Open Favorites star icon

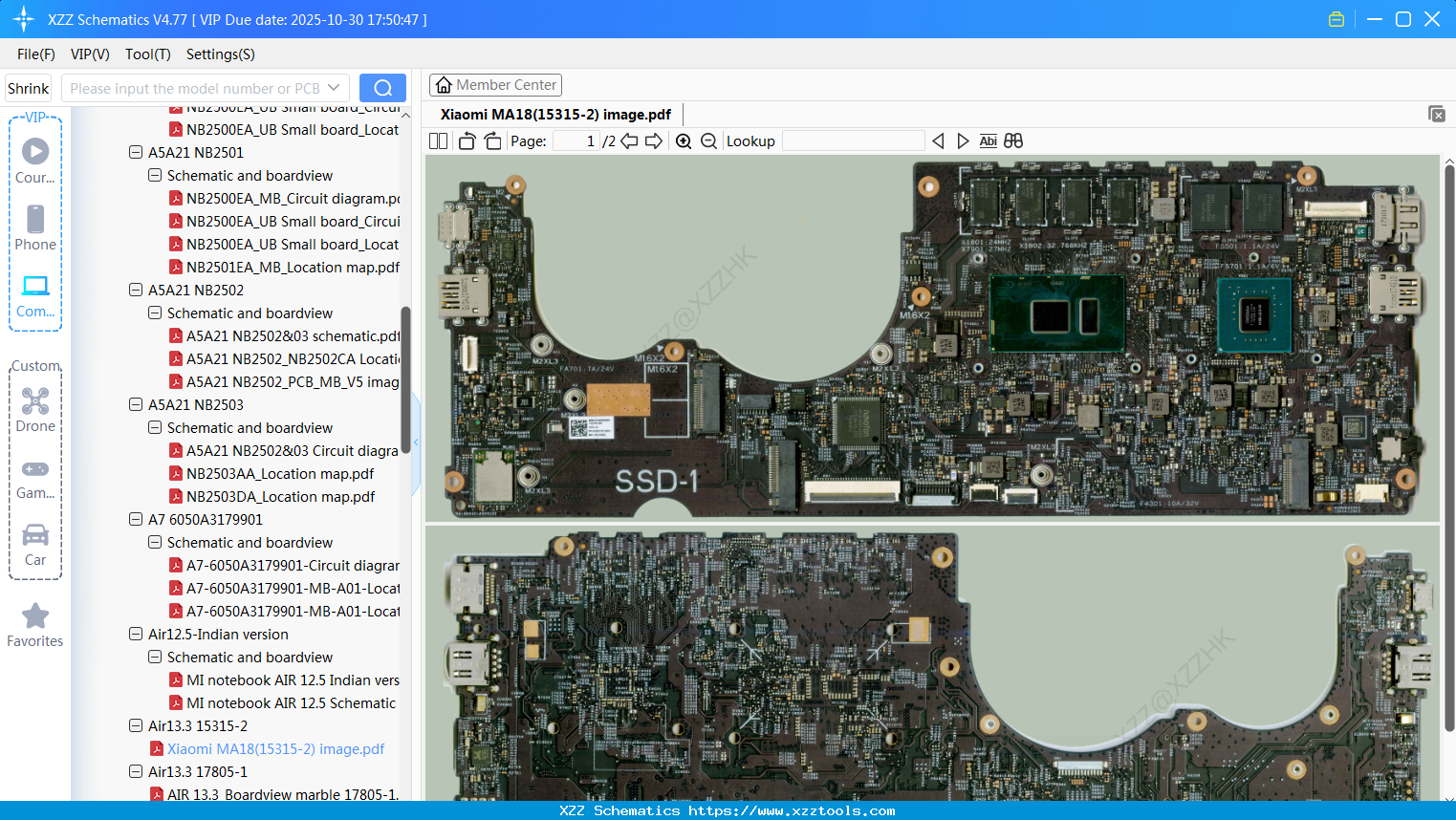(35, 615)
